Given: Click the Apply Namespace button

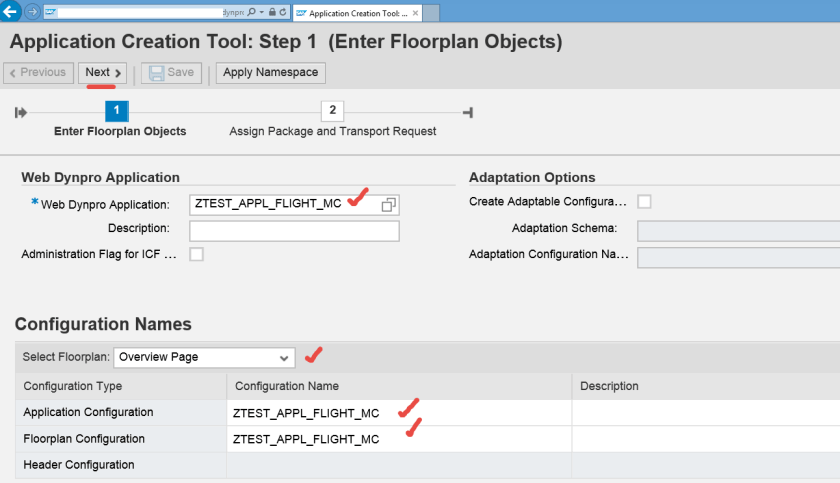Looking at the screenshot, I should coord(270,73).
